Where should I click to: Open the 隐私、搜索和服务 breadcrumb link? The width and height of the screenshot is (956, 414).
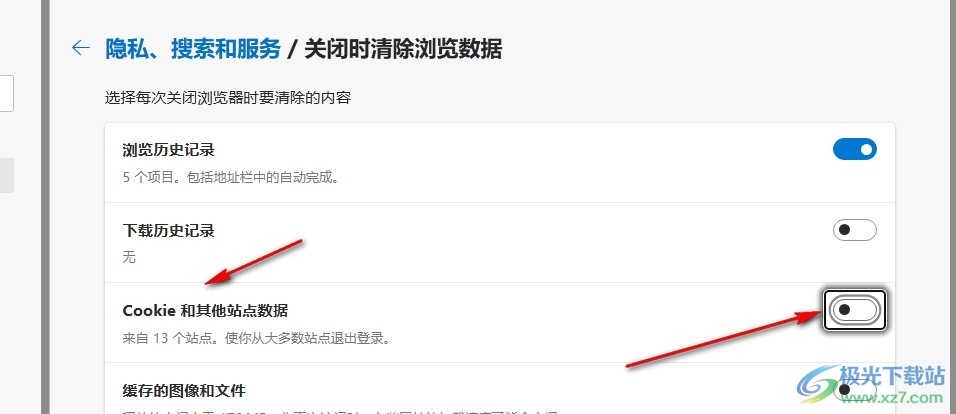click(193, 49)
